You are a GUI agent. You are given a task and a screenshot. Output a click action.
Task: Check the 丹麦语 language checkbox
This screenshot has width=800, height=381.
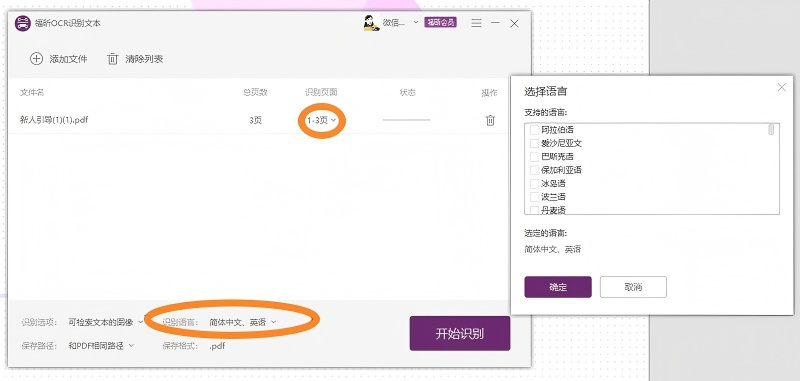pyautogui.click(x=534, y=210)
